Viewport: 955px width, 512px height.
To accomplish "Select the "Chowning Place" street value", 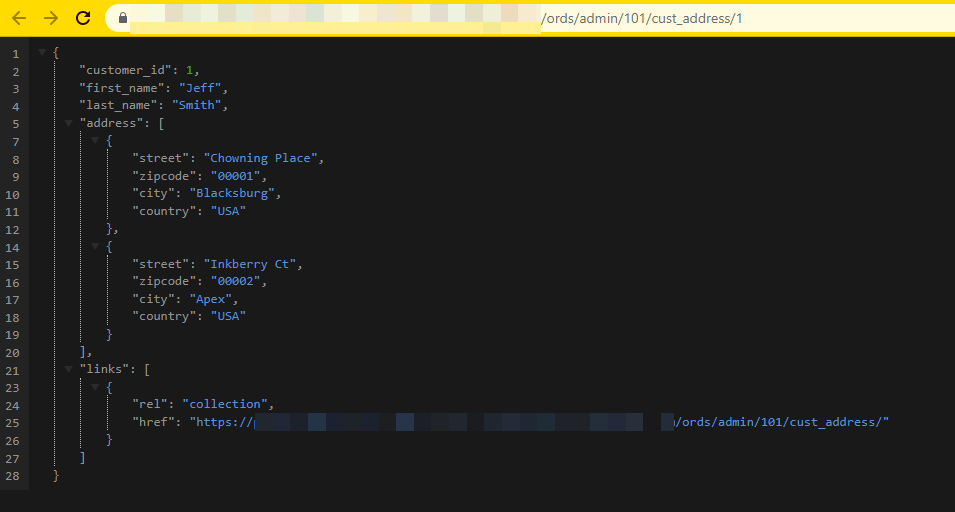I will pos(260,158).
